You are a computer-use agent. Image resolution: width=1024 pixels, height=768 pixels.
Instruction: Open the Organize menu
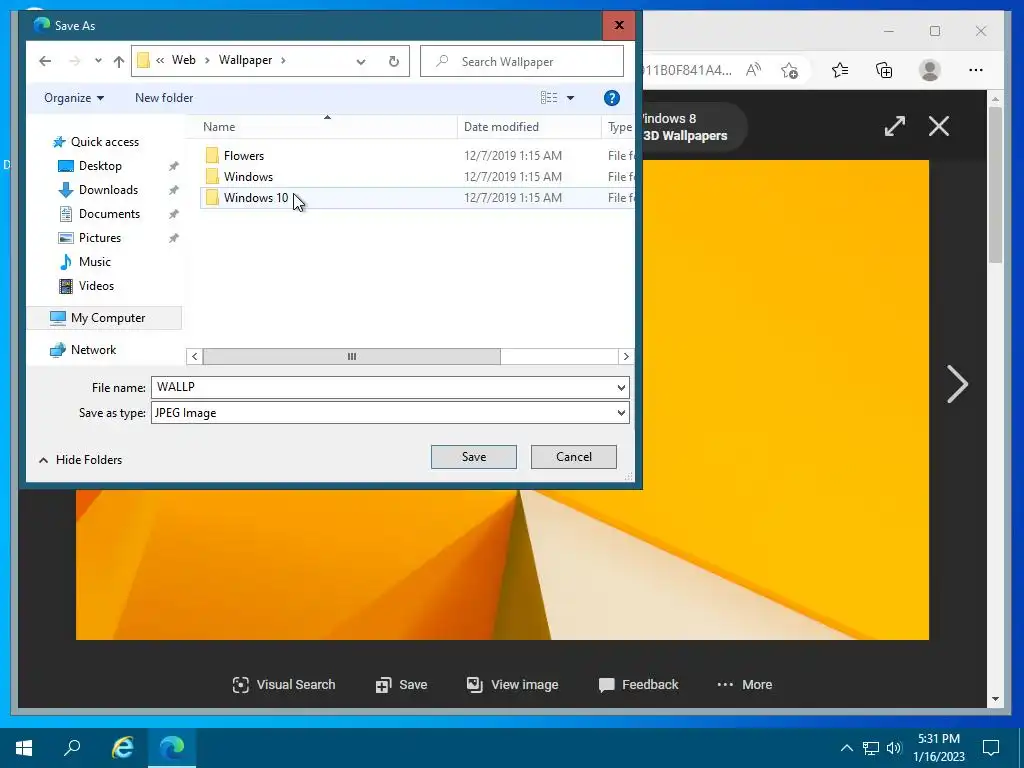click(74, 98)
